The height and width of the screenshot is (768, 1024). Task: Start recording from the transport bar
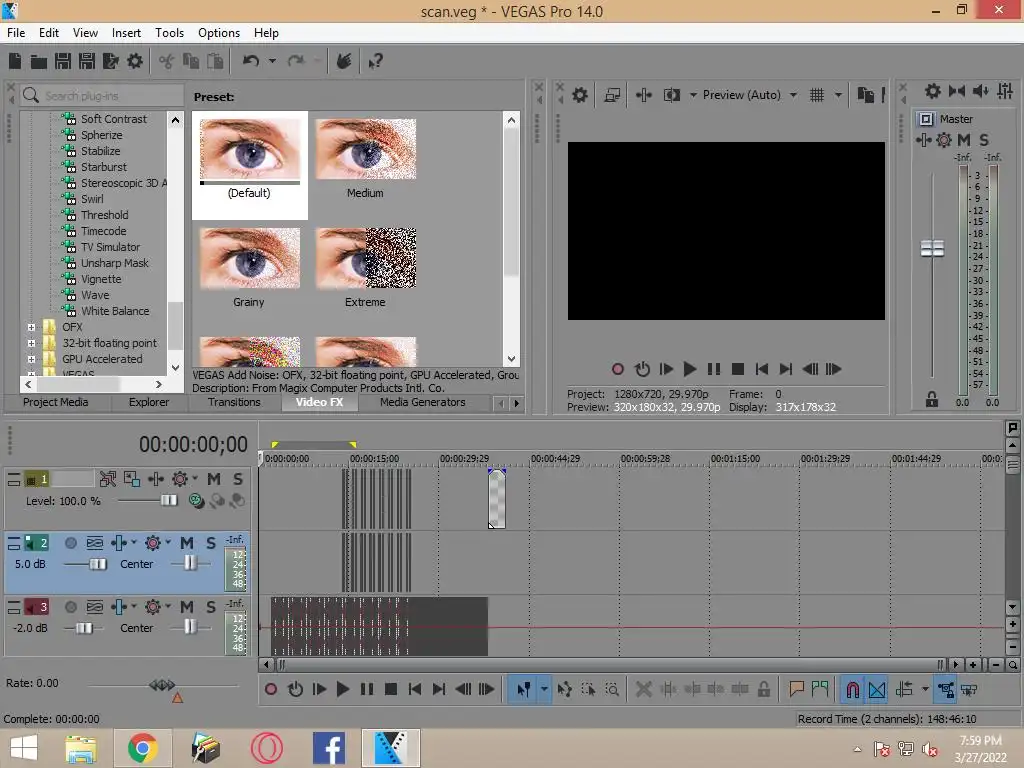tap(271, 689)
